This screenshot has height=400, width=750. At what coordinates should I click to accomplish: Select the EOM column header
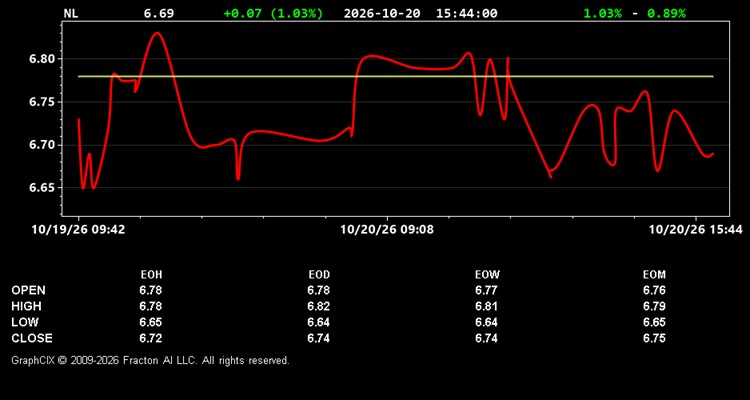[654, 275]
